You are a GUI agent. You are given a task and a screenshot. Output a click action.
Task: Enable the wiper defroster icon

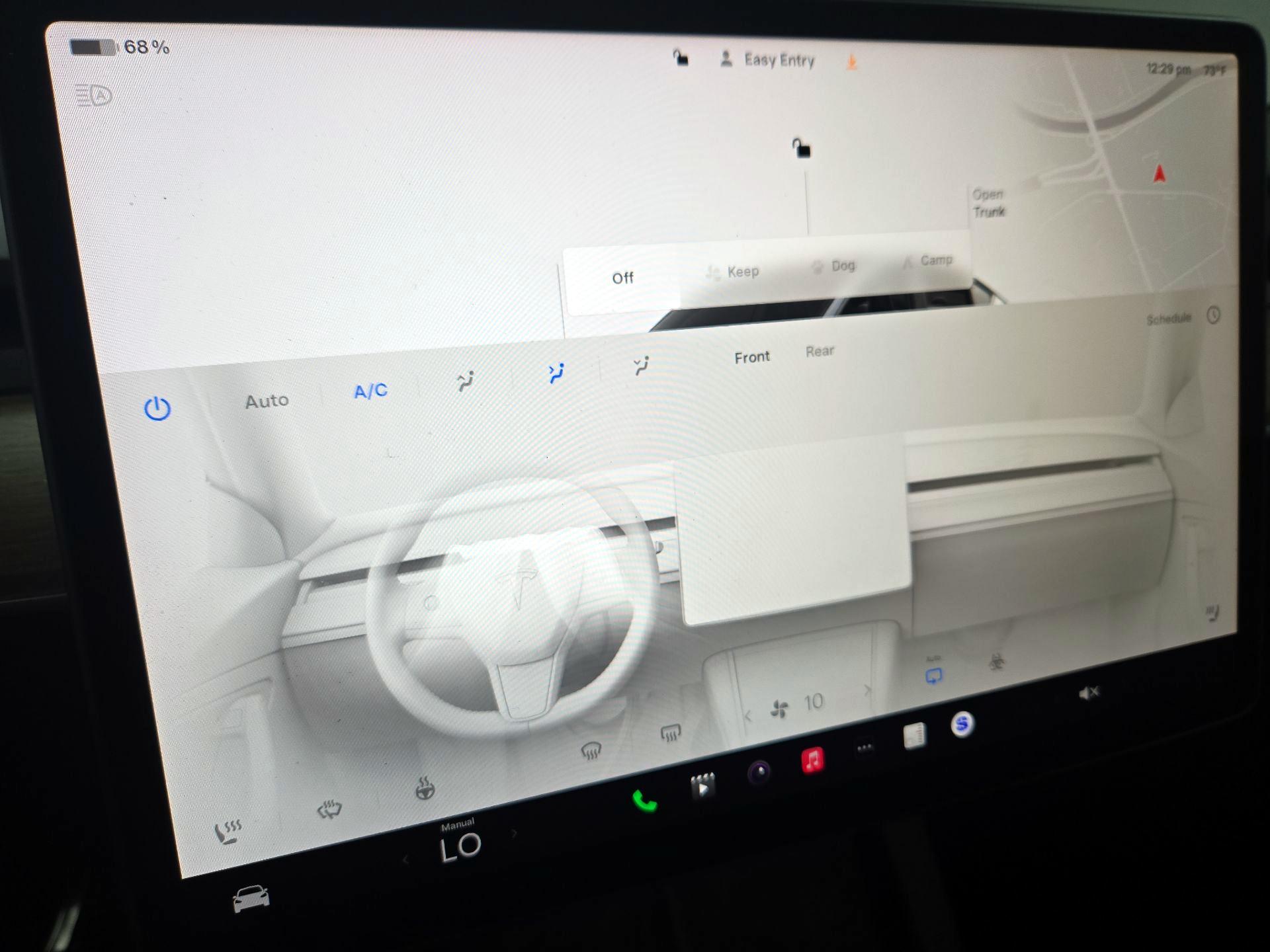point(329,809)
